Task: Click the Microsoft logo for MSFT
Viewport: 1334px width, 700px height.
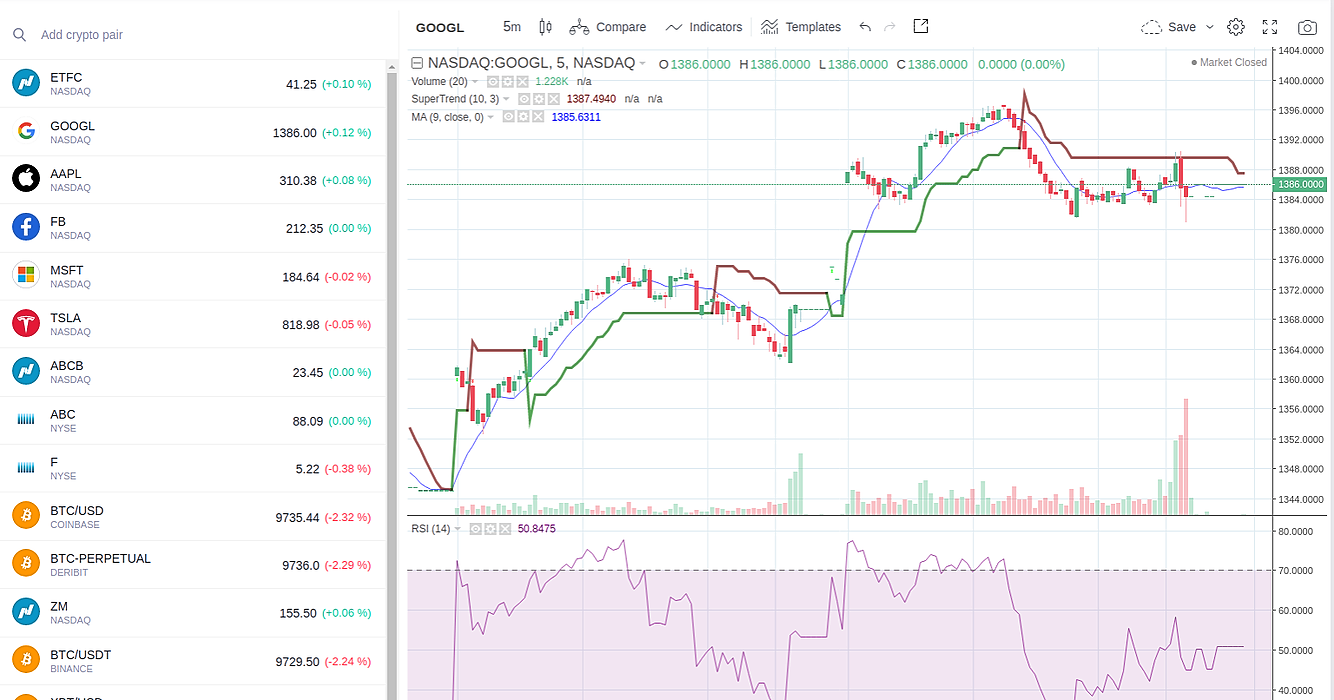Action: (x=25, y=275)
